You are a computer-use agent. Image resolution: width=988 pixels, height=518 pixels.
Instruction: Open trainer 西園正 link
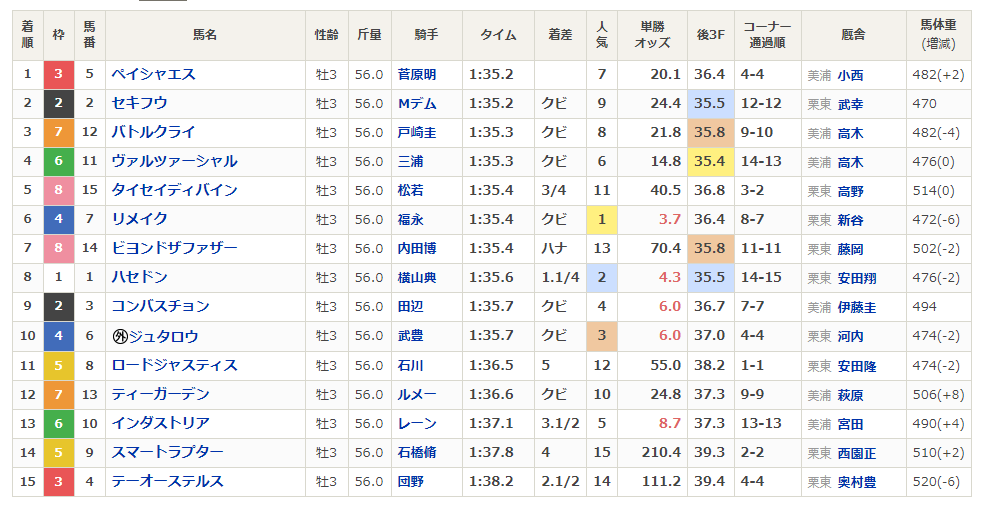click(856, 454)
